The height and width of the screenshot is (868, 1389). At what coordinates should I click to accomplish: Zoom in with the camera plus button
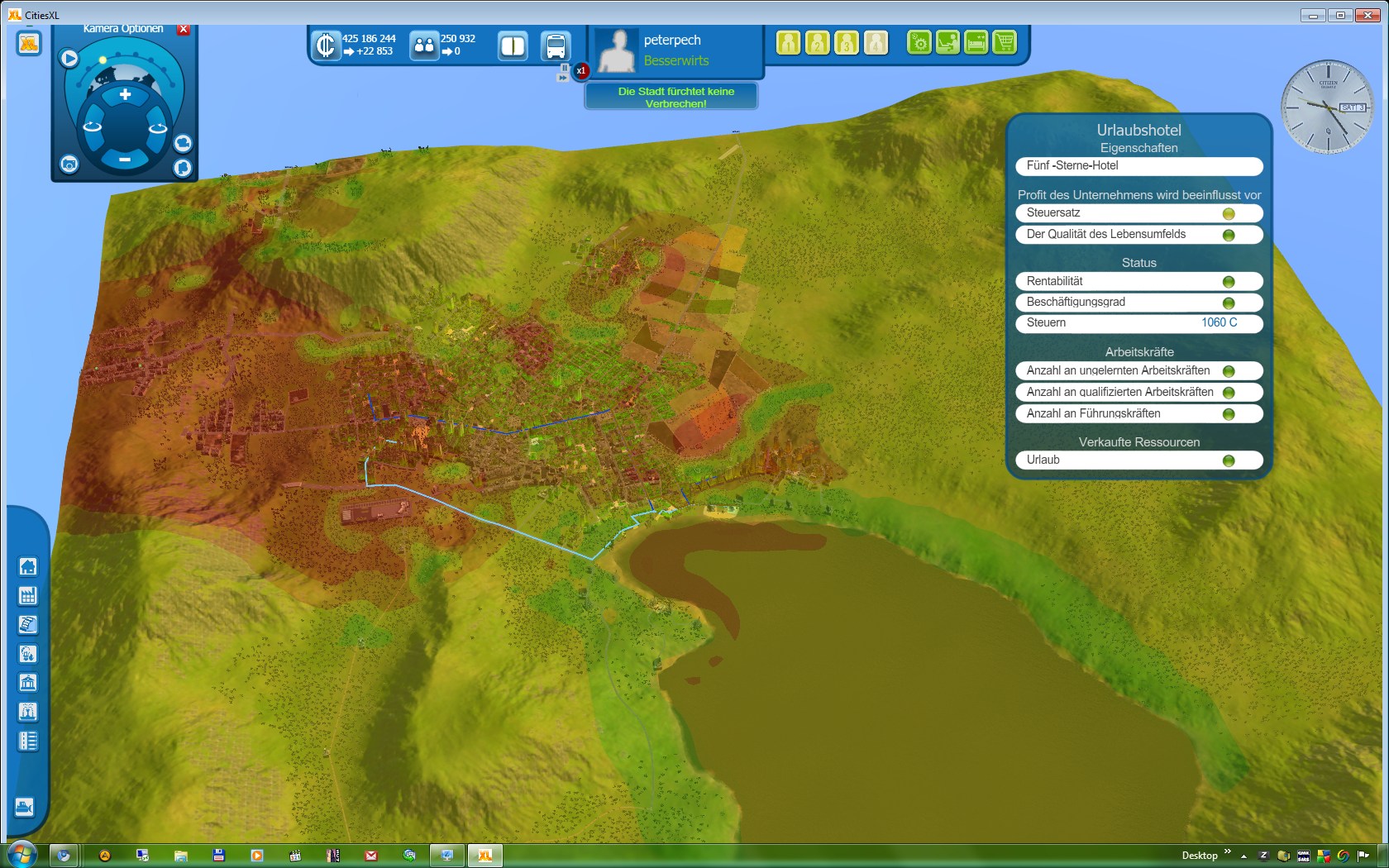click(125, 95)
